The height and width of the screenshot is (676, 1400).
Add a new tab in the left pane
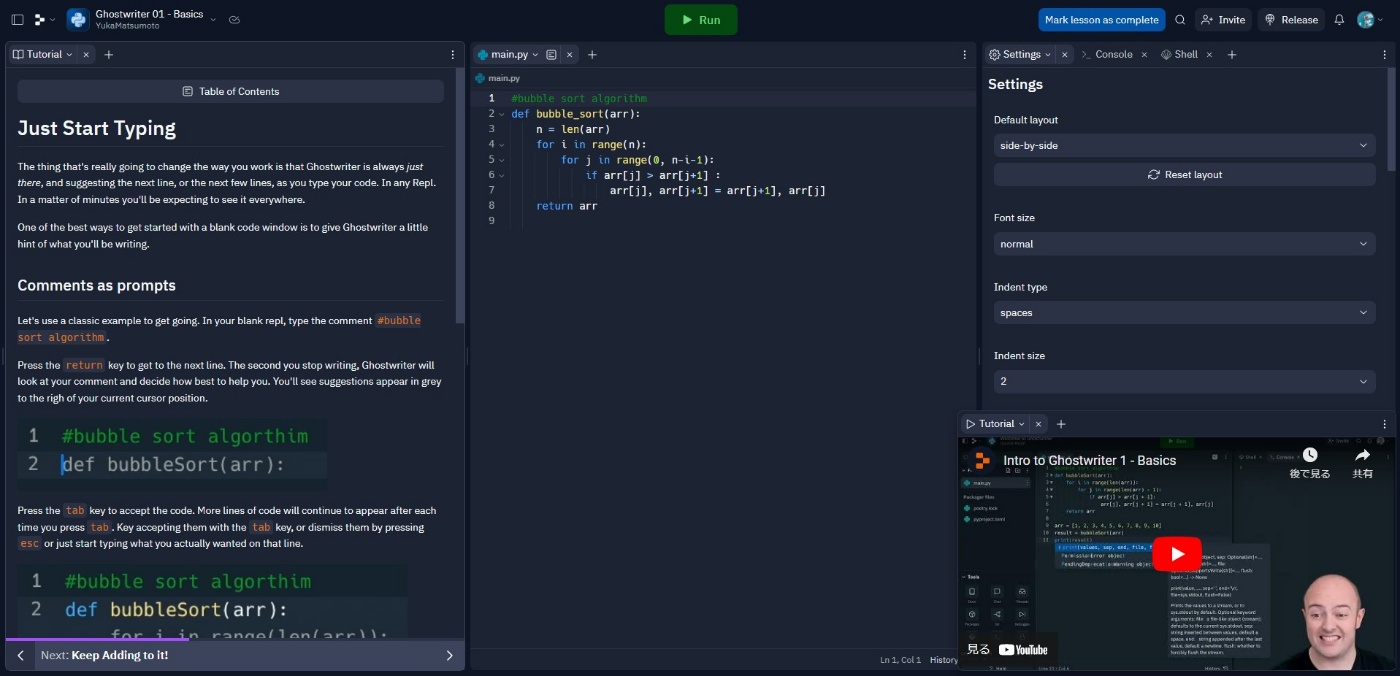pyautogui.click(x=109, y=54)
